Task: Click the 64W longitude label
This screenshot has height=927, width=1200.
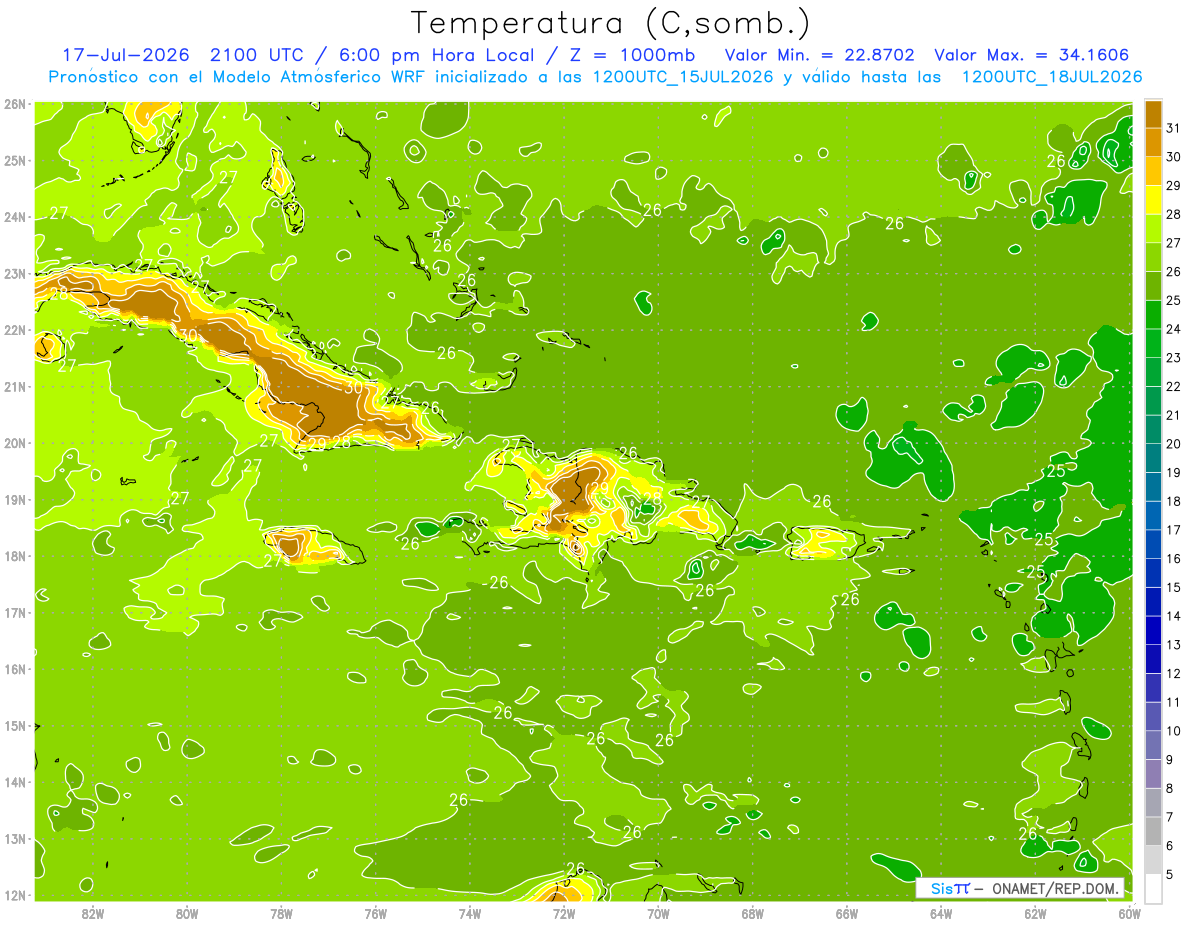Action: click(941, 913)
